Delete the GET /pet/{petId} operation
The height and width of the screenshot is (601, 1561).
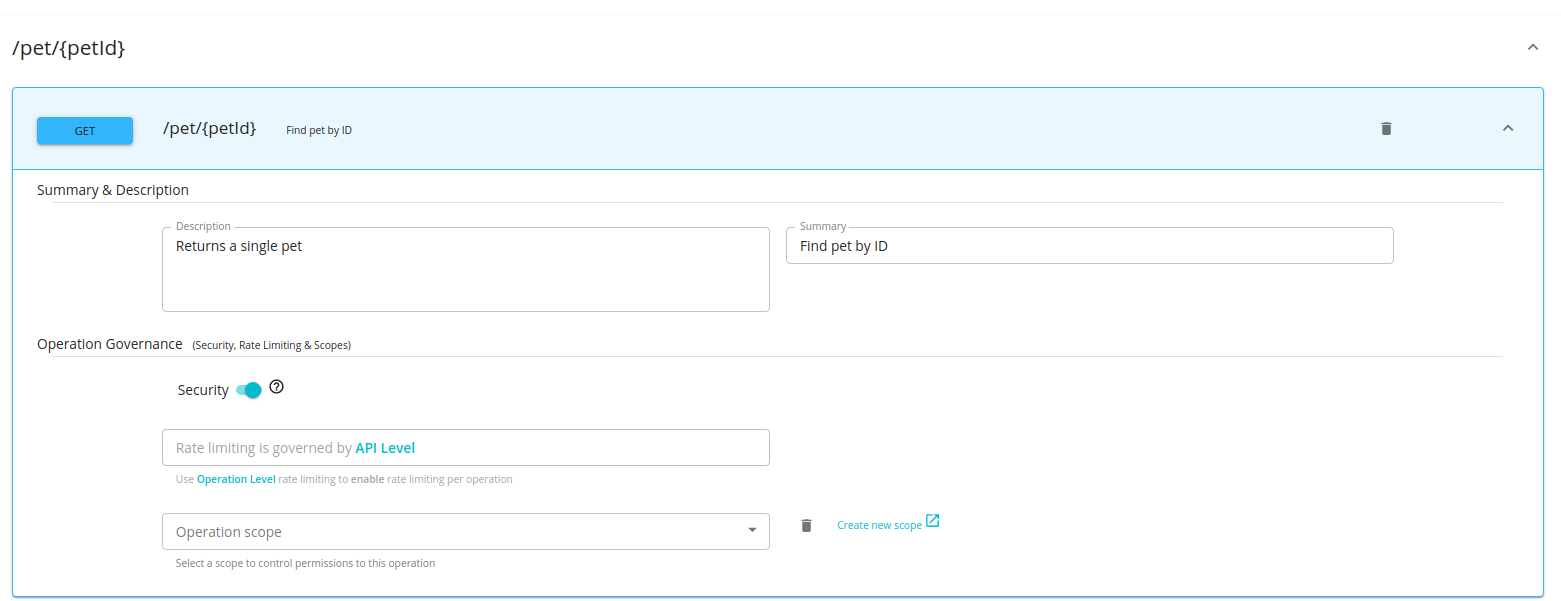click(x=1386, y=128)
